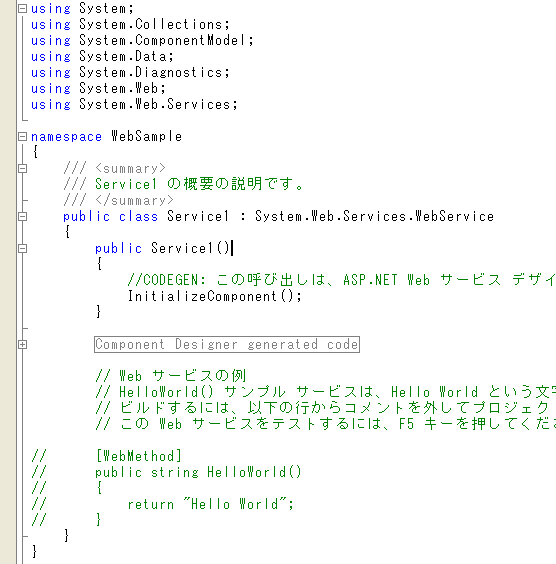556x564 pixels.
Task: Click 'System.Web.Services.WebService' base class text
Action: (374, 217)
